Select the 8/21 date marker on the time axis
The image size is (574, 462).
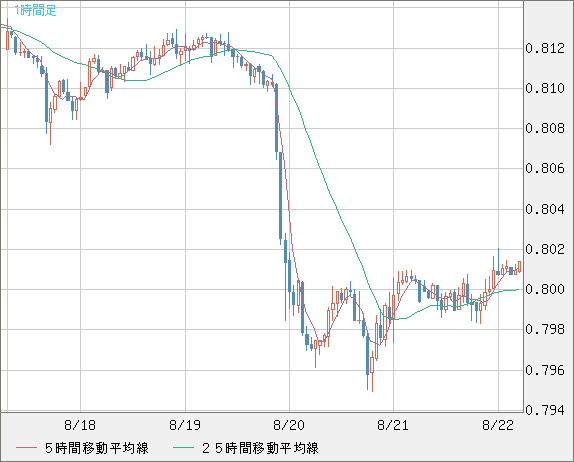(x=393, y=425)
